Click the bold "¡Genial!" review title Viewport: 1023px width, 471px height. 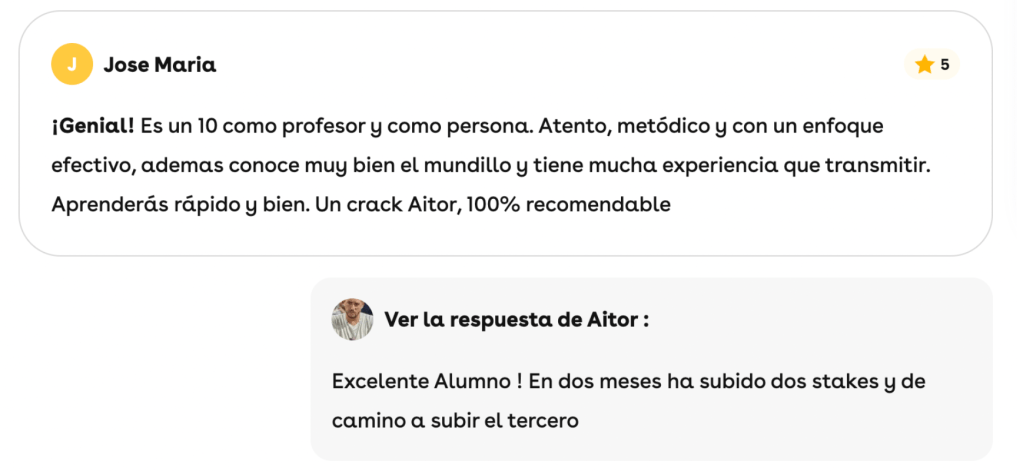(x=92, y=126)
